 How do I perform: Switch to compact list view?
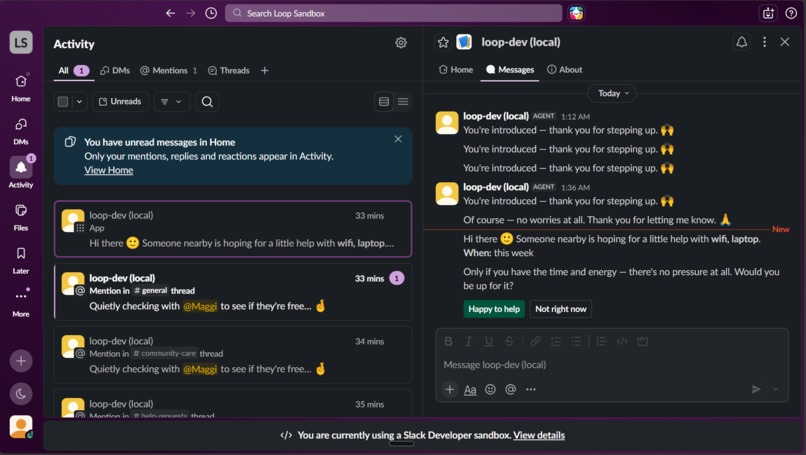[403, 102]
